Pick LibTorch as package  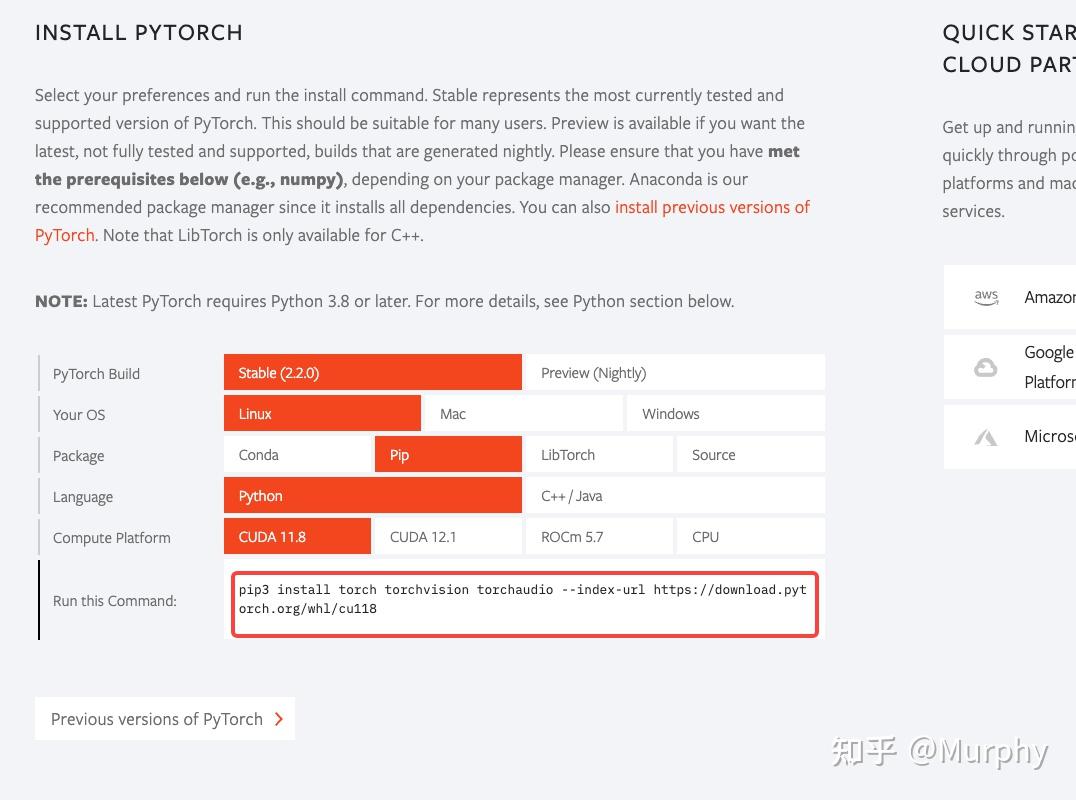pyautogui.click(x=599, y=455)
